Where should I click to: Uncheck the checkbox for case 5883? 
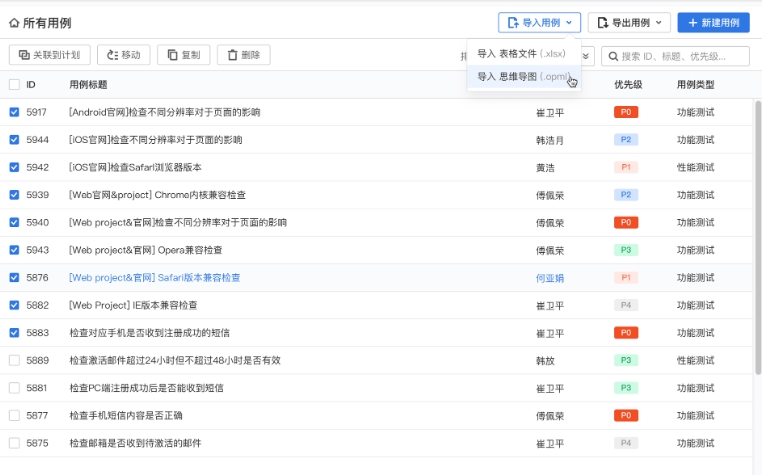[x=15, y=333]
